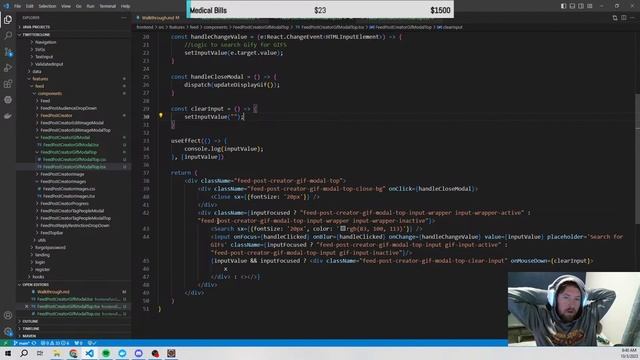The width and height of the screenshot is (640, 360).
Task: Open the Source Control view
Action: tap(8, 52)
